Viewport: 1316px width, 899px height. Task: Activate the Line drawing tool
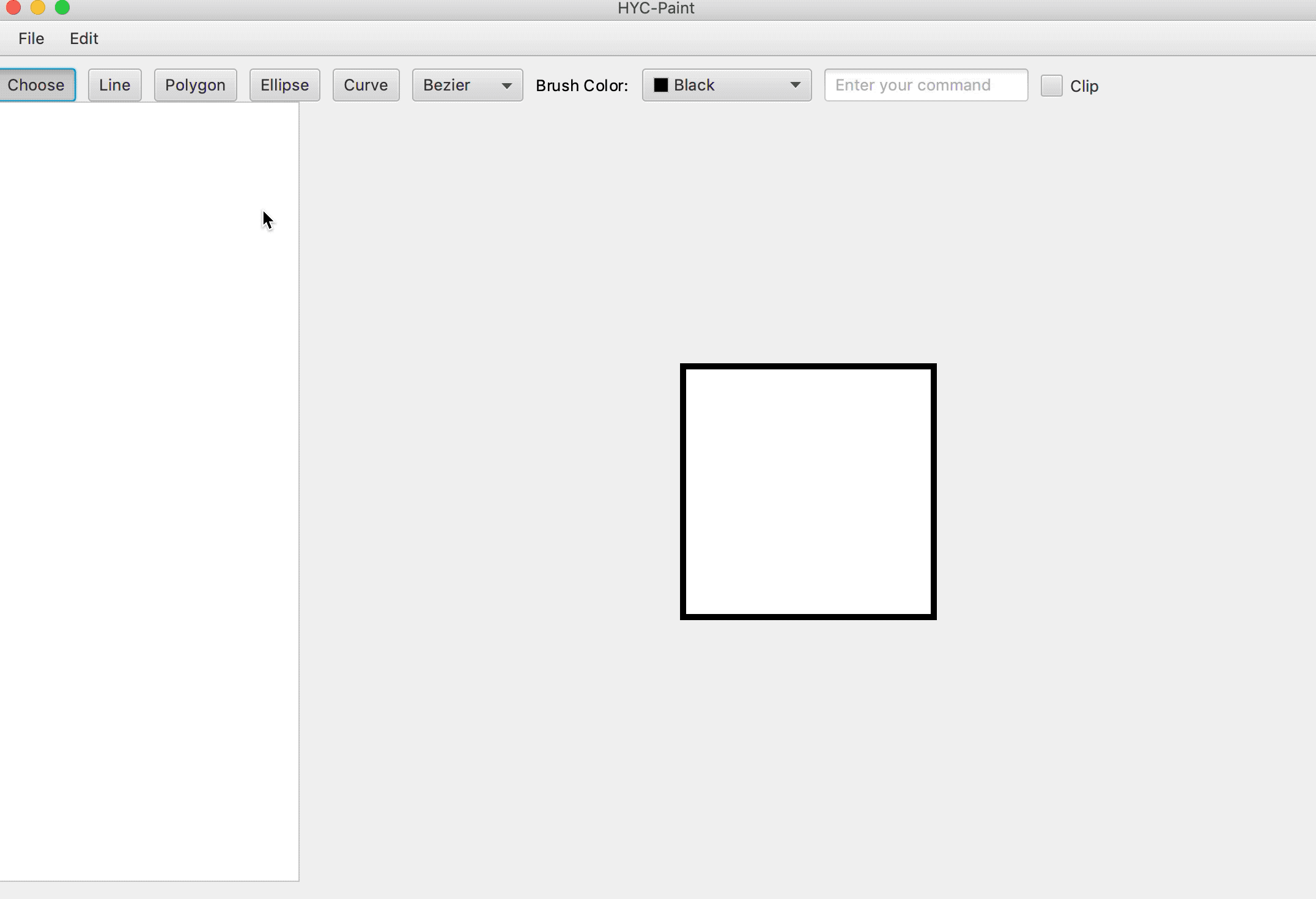tap(114, 85)
